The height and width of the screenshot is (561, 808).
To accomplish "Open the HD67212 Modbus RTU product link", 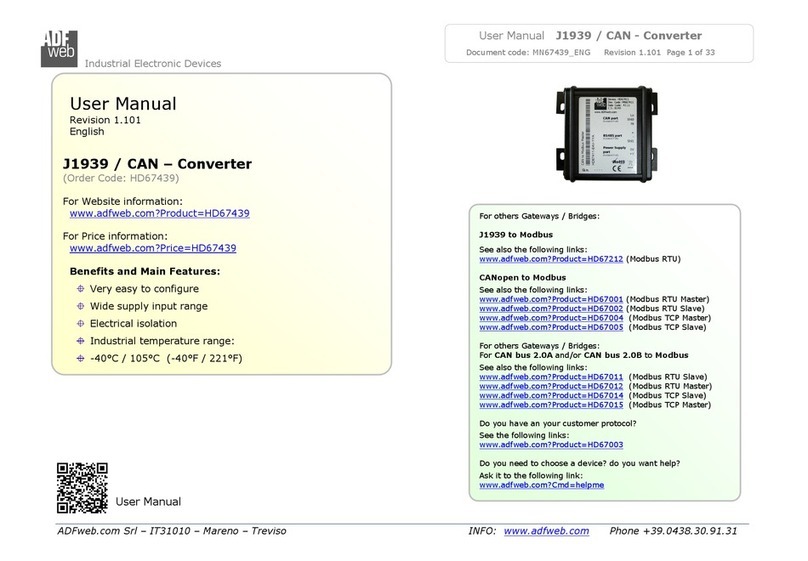I will tap(551, 259).
